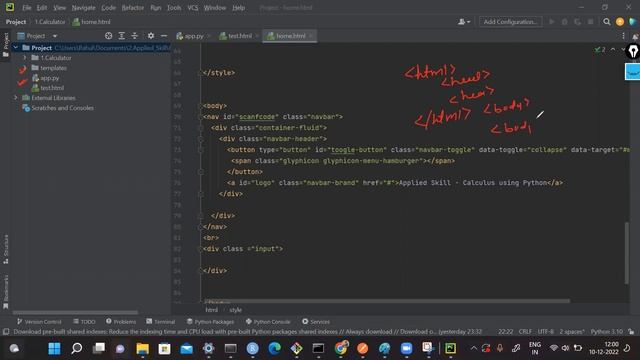Open Microsoft Edge from taskbar

[275, 349]
